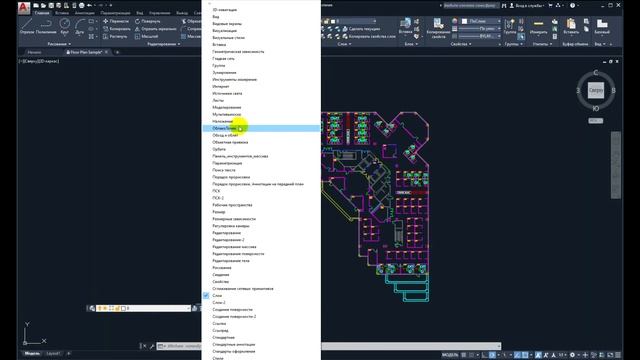640x360 pixels.
Task: Expand the Рисование panel dropdown
Action: (59, 44)
